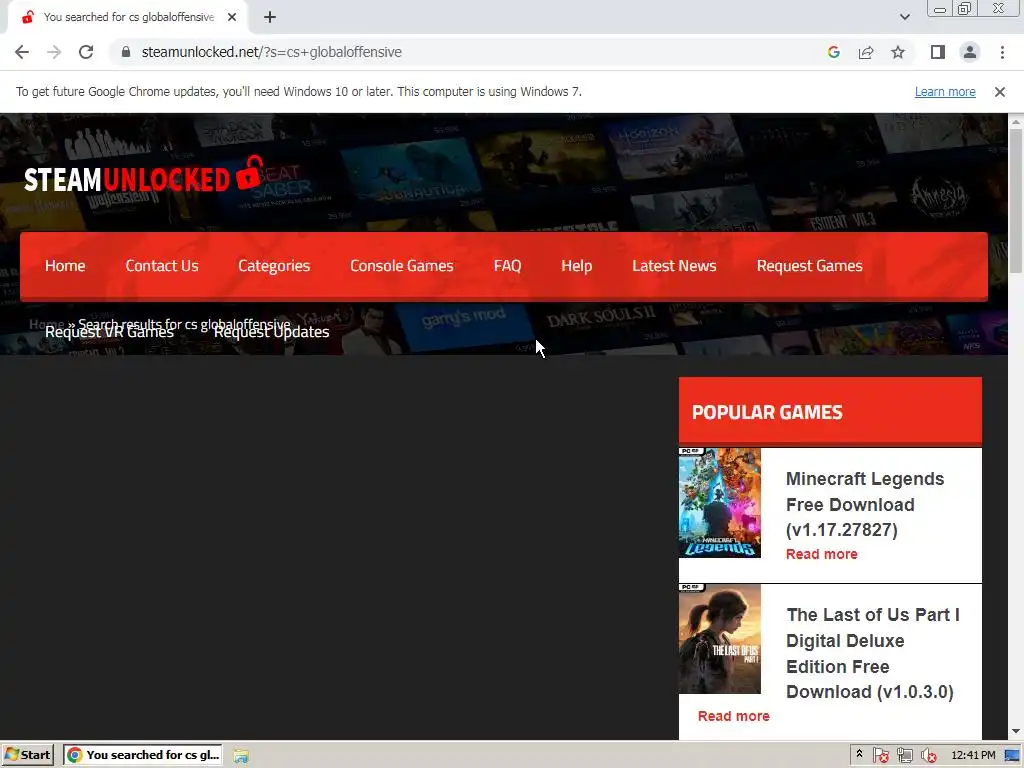
Task: Open the FAQ menu item
Action: click(507, 266)
